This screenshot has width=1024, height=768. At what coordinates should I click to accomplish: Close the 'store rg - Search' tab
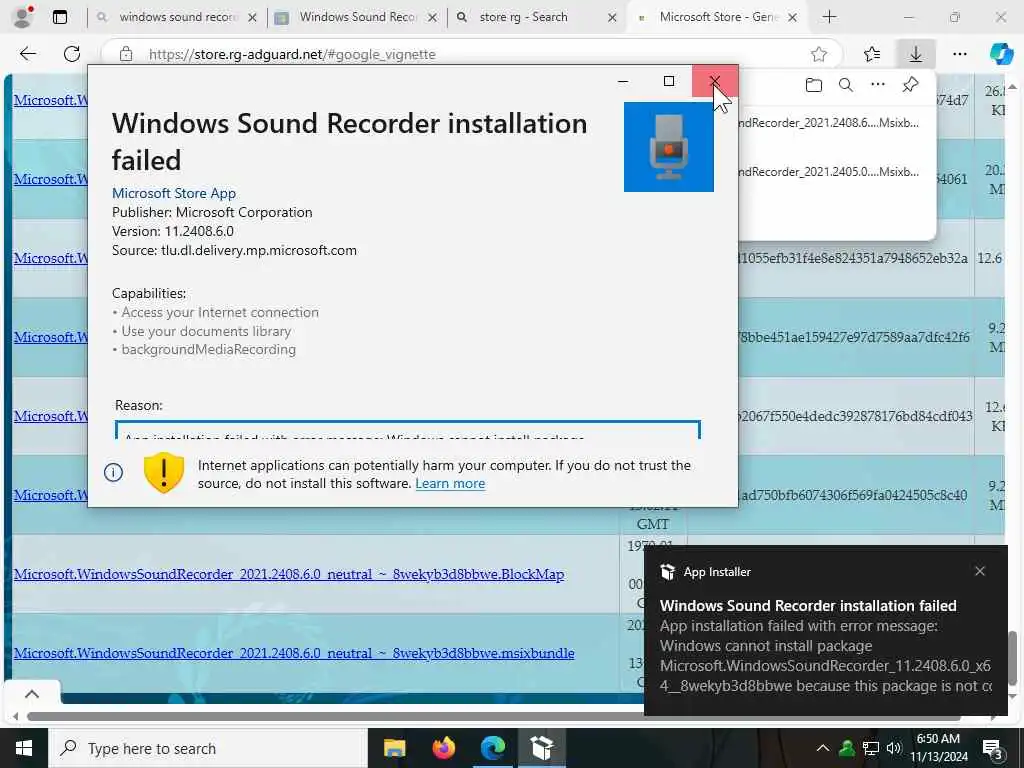pos(612,18)
